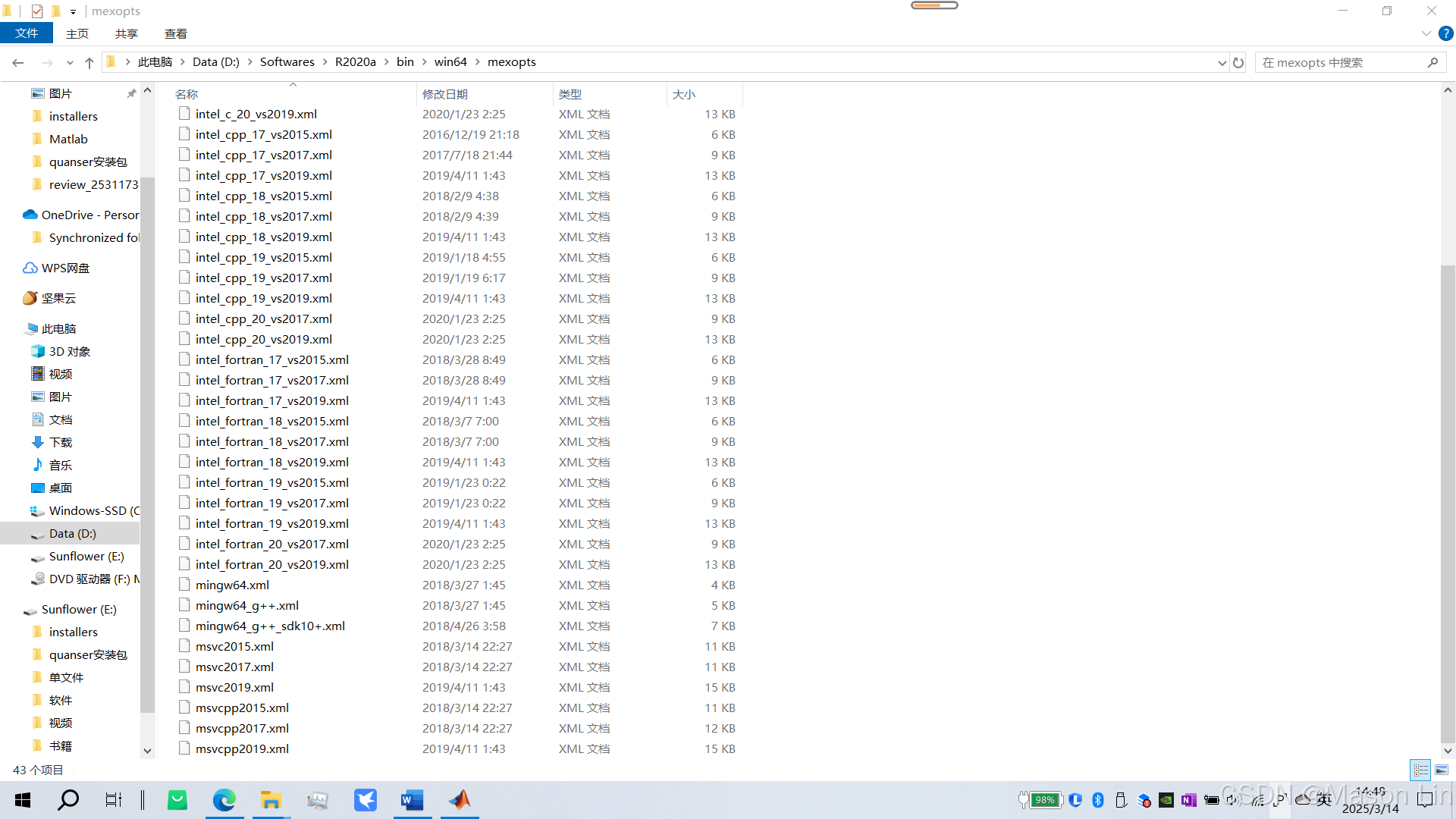Switch to large icons view mode
The height and width of the screenshot is (819, 1456).
point(1442,770)
